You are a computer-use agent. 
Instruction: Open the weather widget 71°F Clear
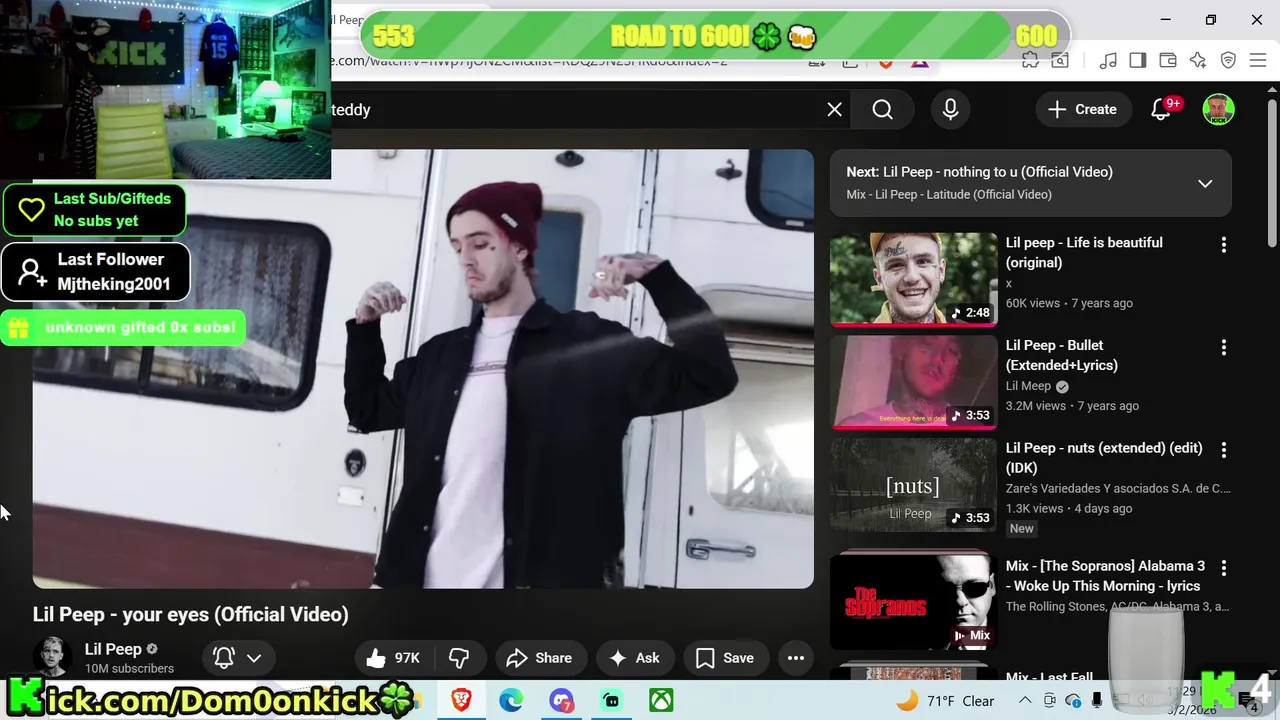coord(946,701)
